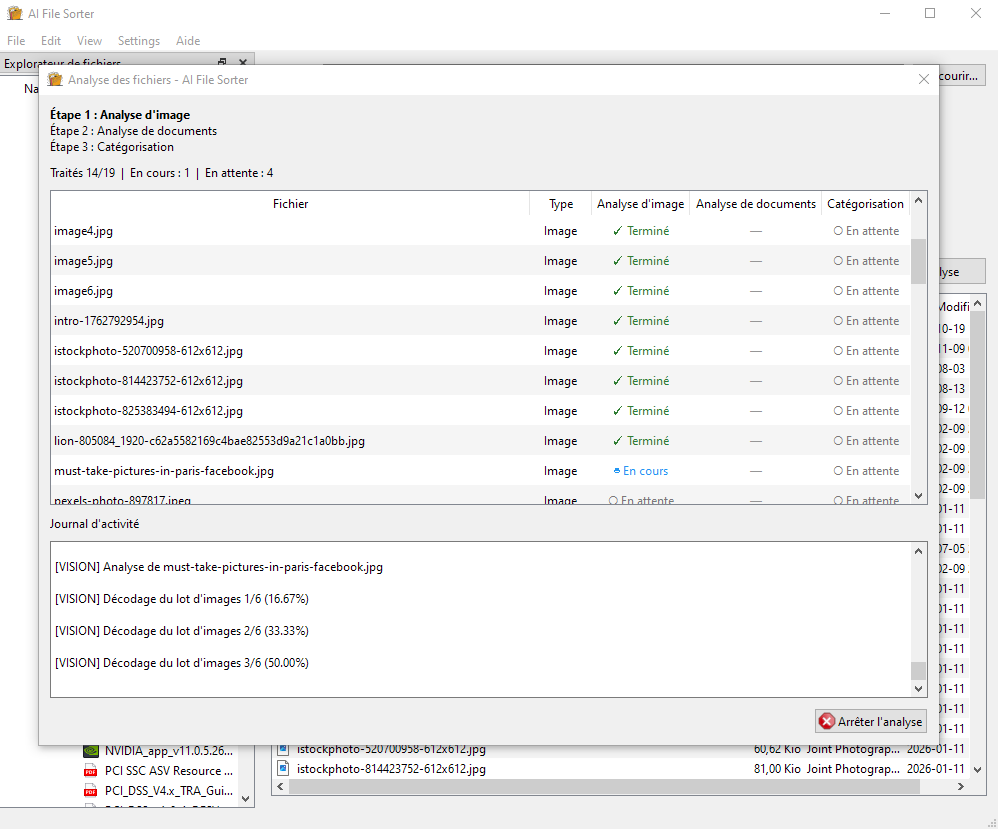This screenshot has width=998, height=829.
Task: Click the icon in the Analyse des fichiers title bar
Action: pyautogui.click(x=56, y=80)
